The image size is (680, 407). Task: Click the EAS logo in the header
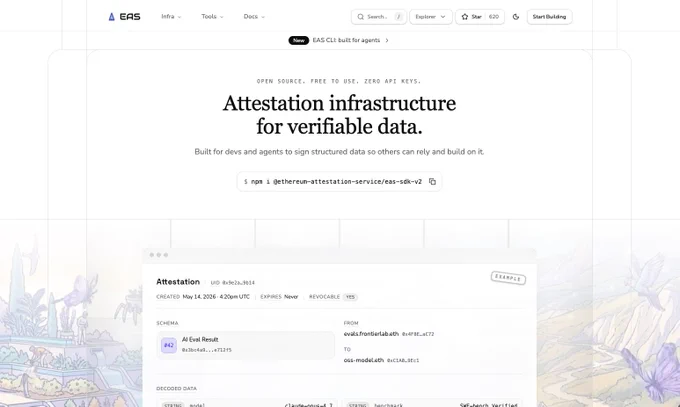point(124,17)
